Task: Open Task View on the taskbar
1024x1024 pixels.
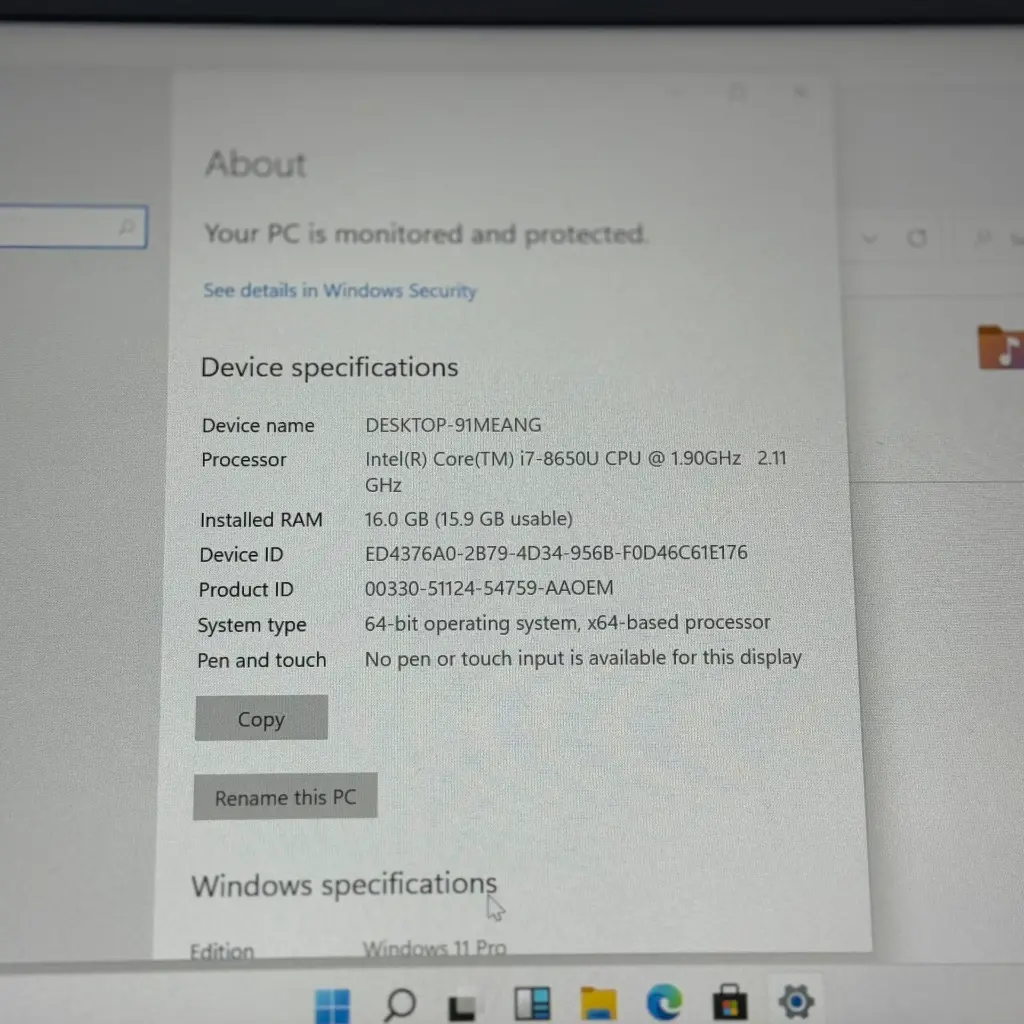Action: [x=462, y=1006]
